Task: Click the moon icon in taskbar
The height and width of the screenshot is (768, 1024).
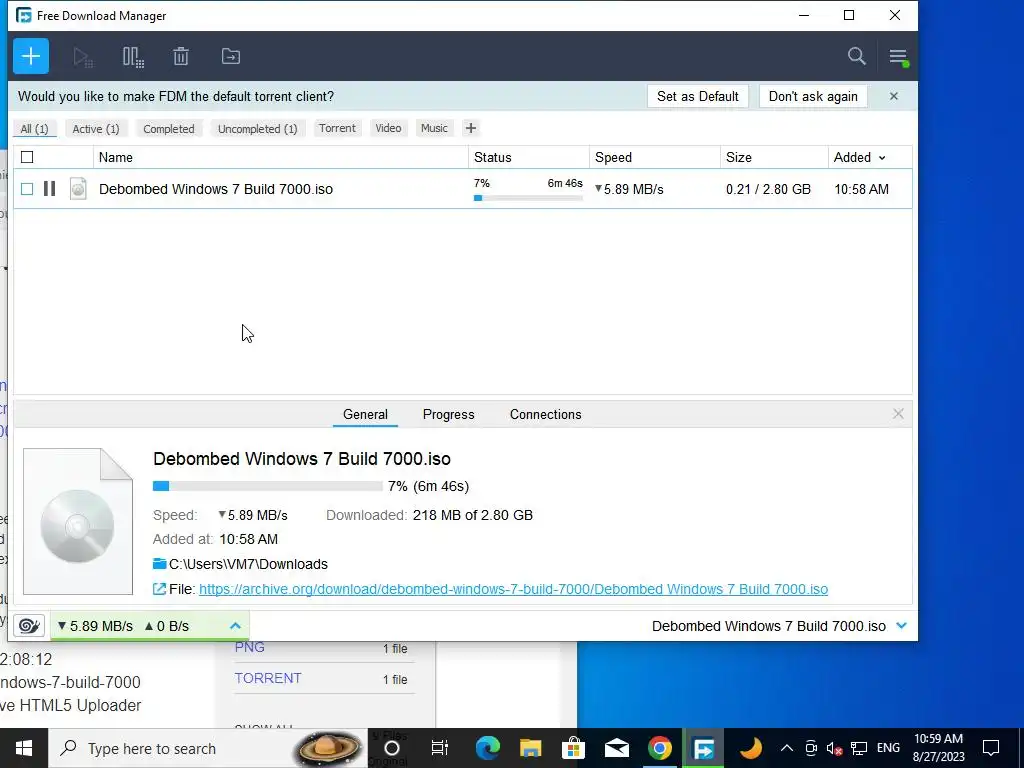Action: 750,748
